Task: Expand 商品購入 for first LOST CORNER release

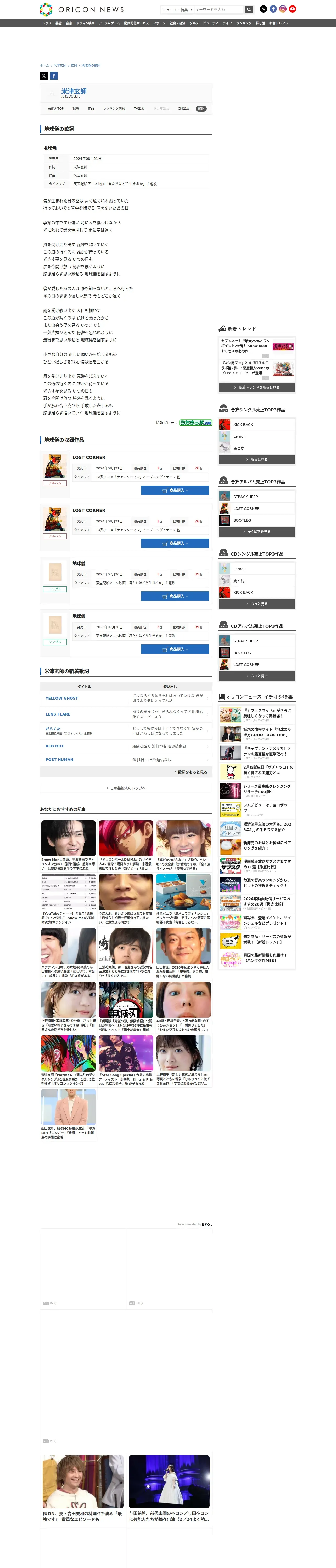Action: (x=175, y=490)
